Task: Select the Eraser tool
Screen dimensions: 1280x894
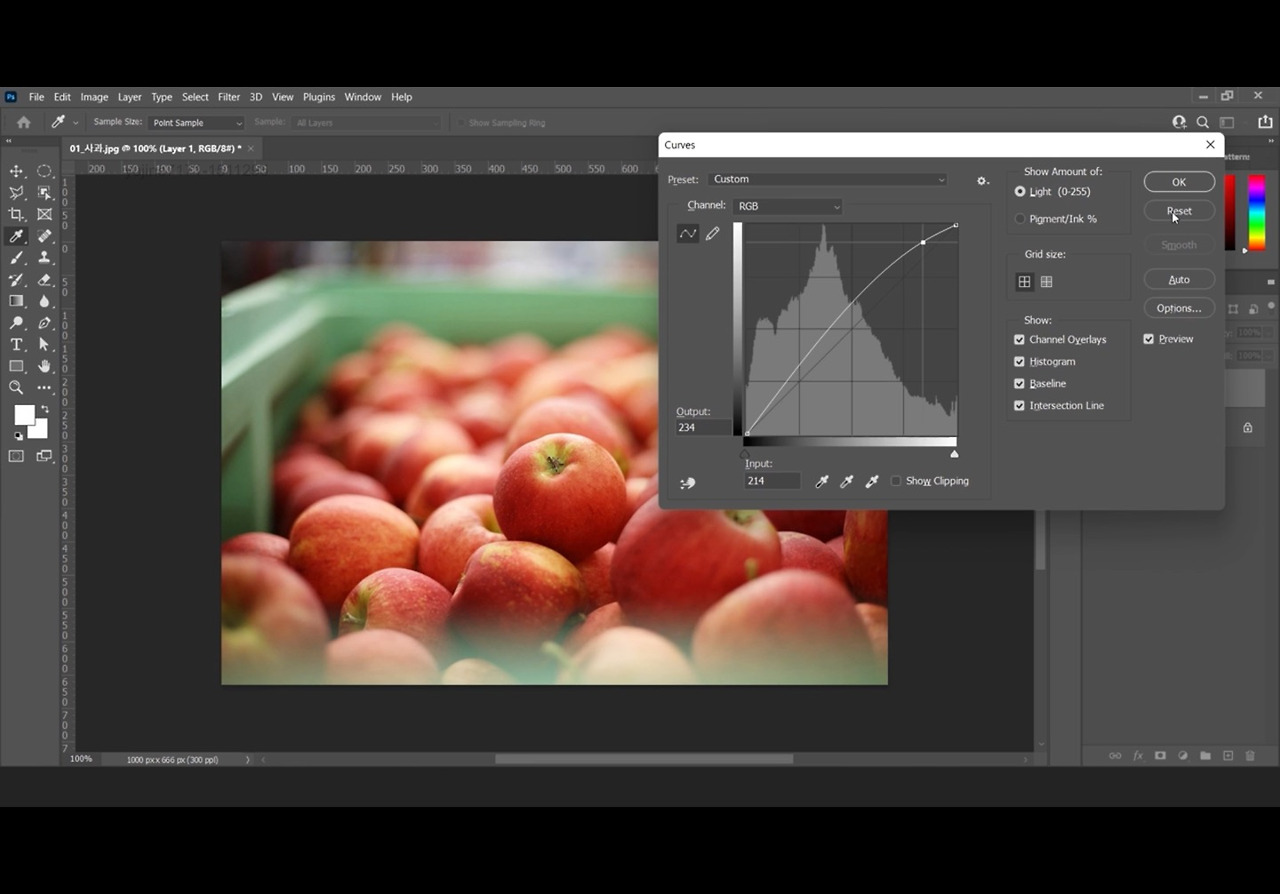Action: click(x=45, y=280)
